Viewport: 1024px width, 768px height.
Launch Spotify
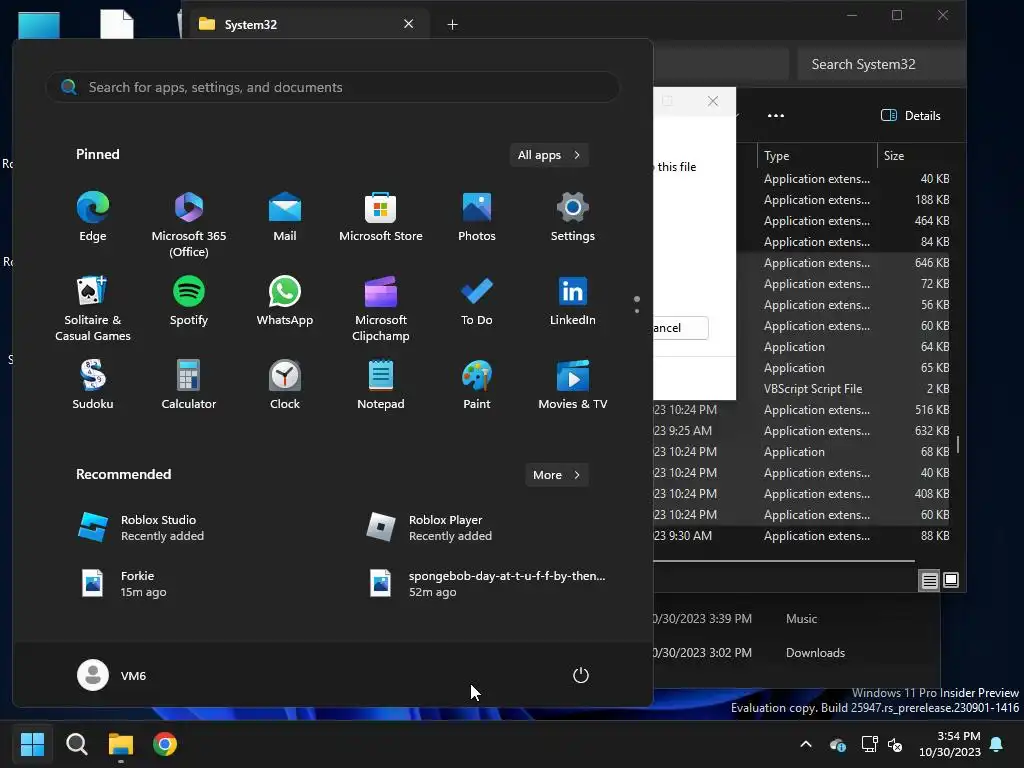189,301
